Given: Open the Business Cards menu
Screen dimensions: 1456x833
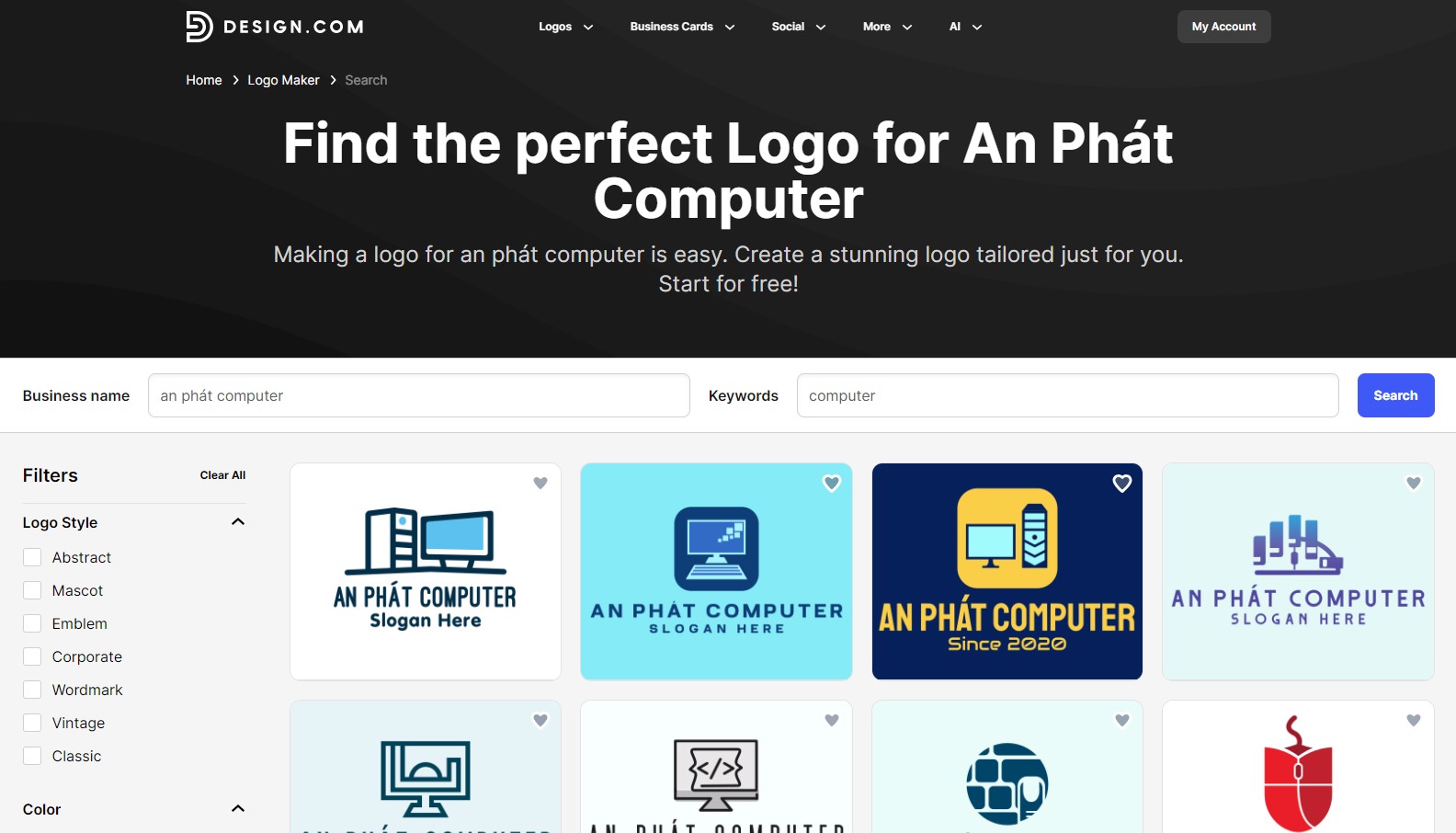Looking at the screenshot, I should tap(683, 27).
